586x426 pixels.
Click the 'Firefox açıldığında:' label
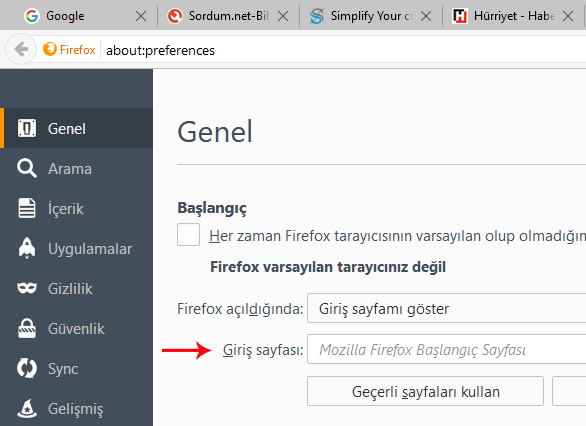pos(240,309)
